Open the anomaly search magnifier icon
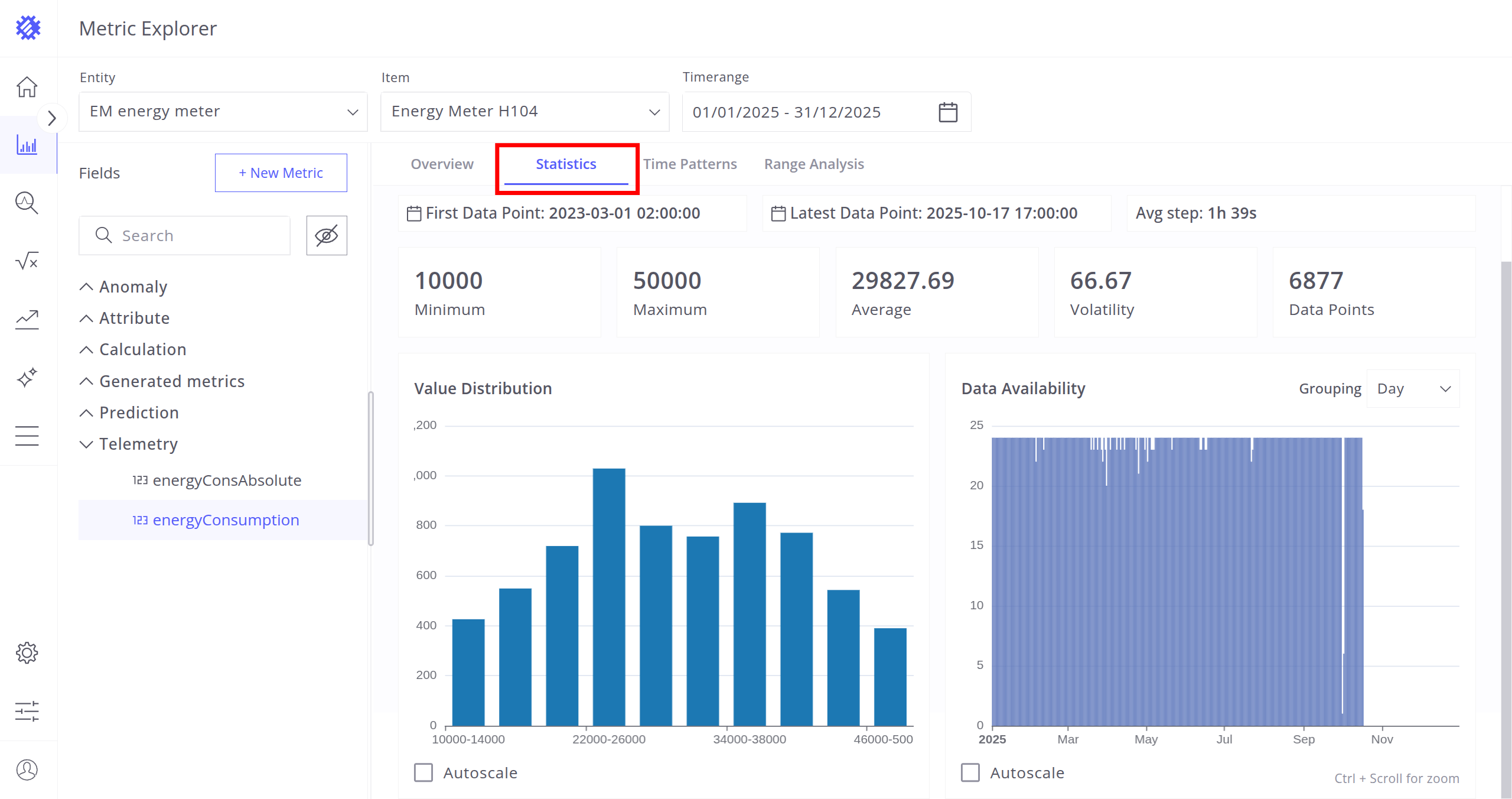 pos(27,203)
